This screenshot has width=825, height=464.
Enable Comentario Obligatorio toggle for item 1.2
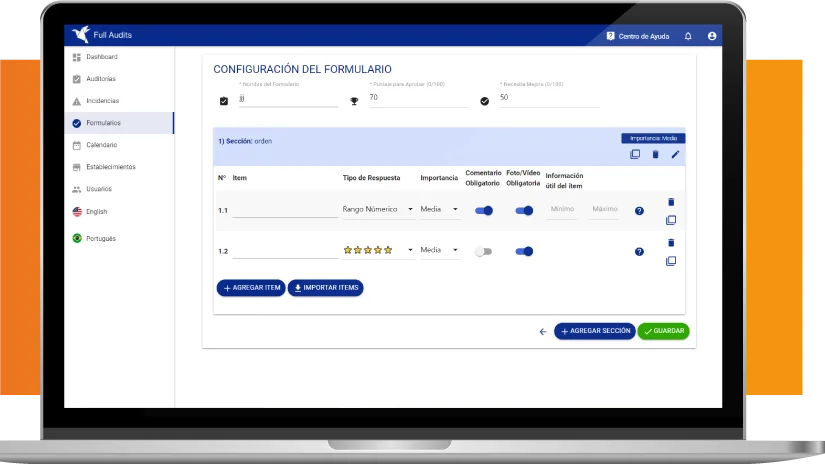pos(483,251)
